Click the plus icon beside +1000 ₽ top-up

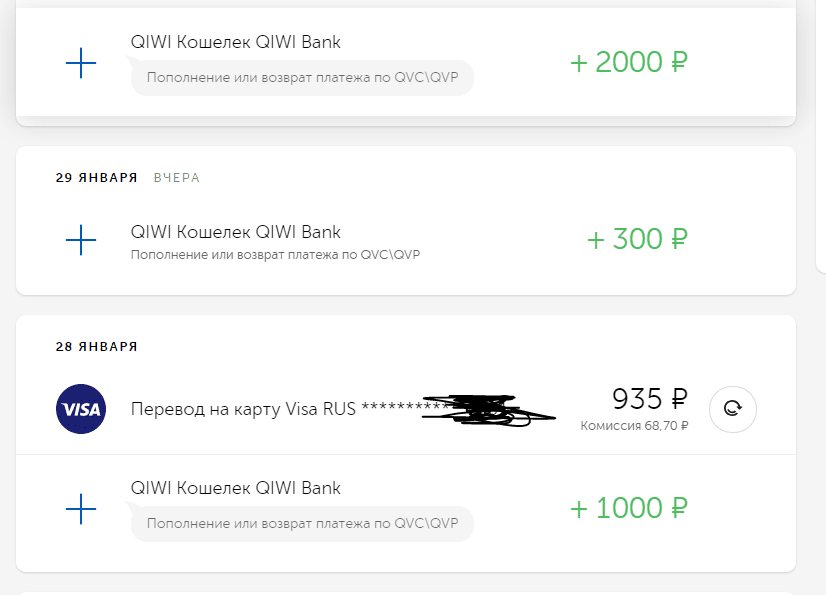pos(80,509)
